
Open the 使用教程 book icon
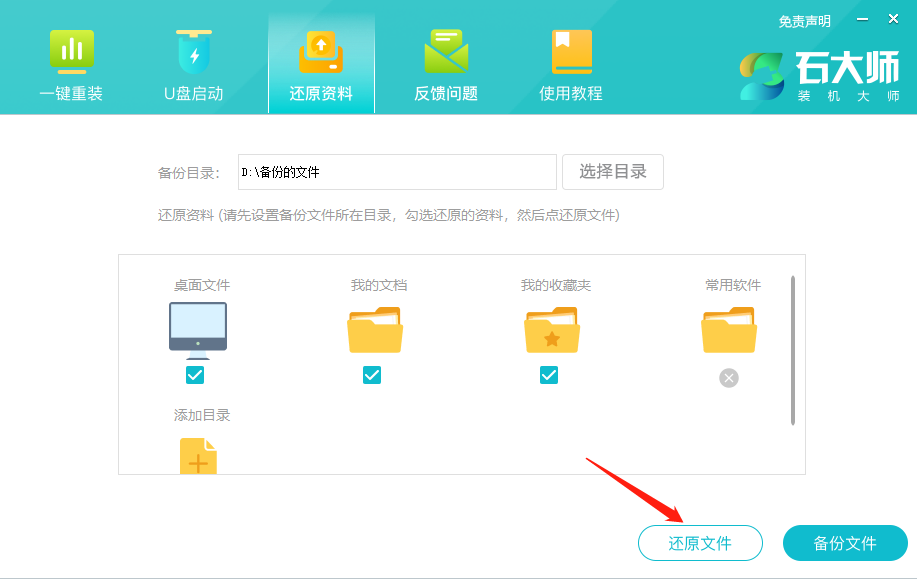(571, 52)
